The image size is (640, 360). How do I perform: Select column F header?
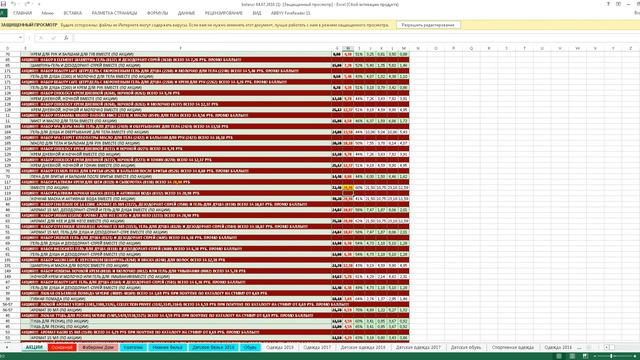[180, 48]
